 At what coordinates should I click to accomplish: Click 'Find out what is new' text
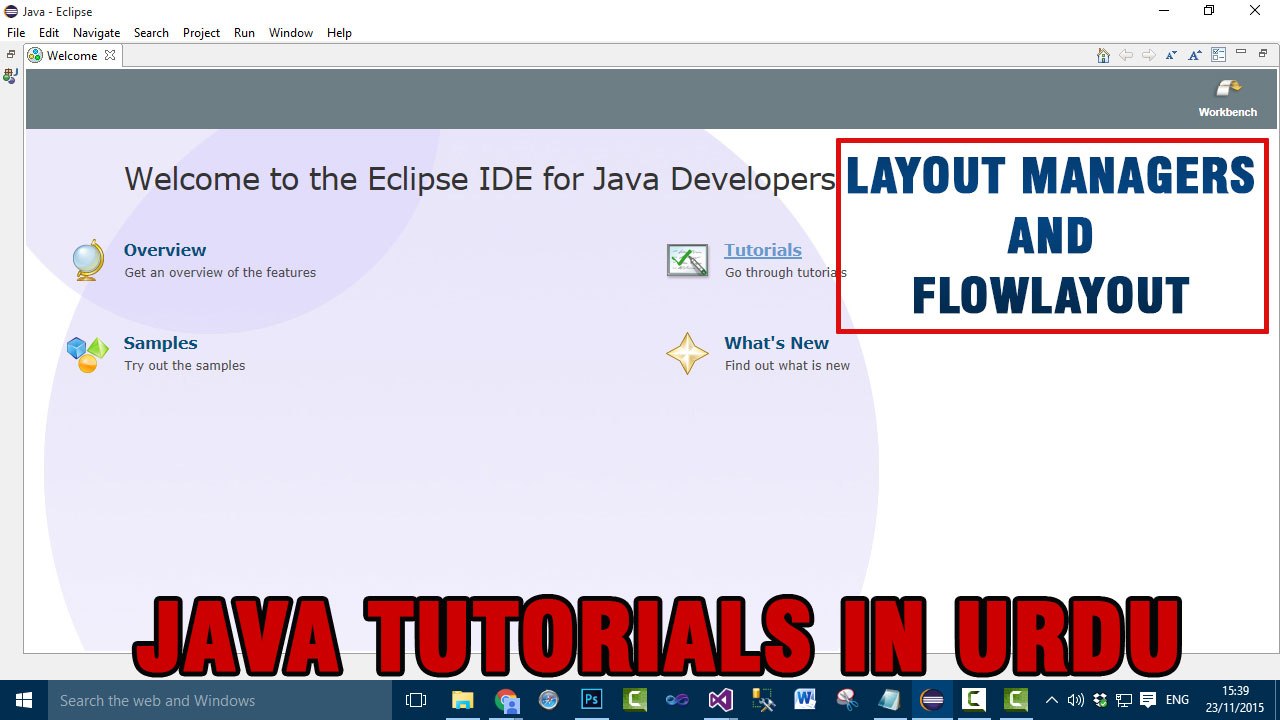pos(787,365)
